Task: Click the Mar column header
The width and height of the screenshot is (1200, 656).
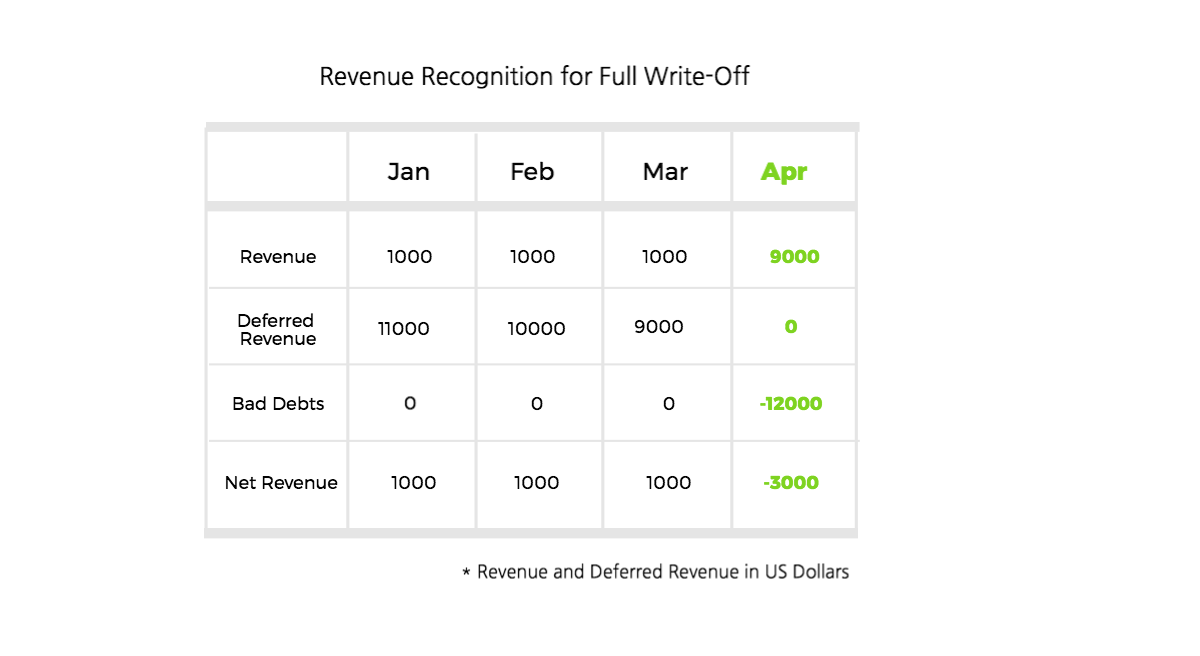Action: tap(665, 172)
